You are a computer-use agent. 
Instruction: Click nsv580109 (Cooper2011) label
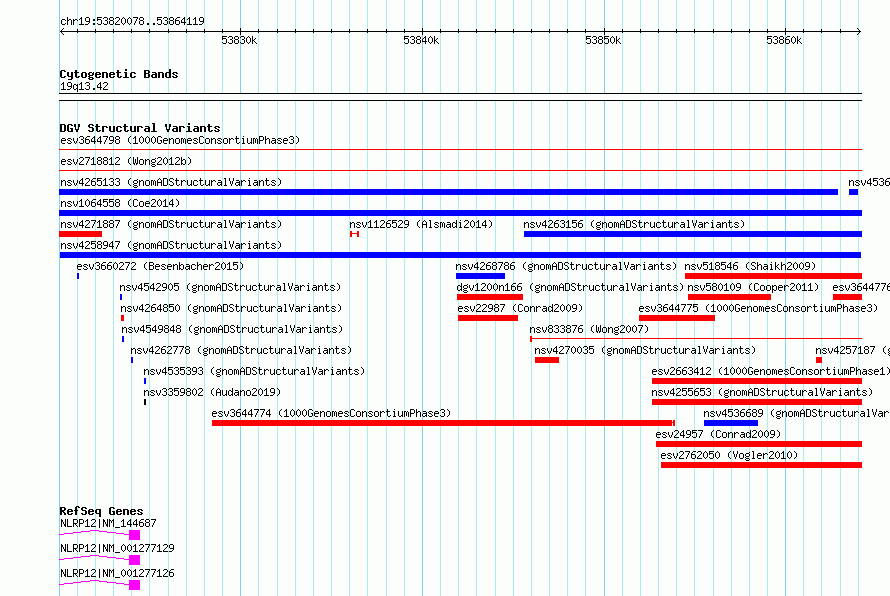click(753, 287)
